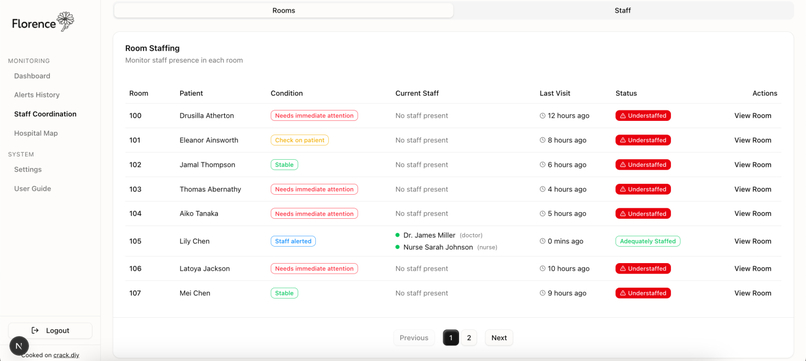Click the clock icon beside 12 hours ago
The height and width of the screenshot is (361, 806).
542,116
